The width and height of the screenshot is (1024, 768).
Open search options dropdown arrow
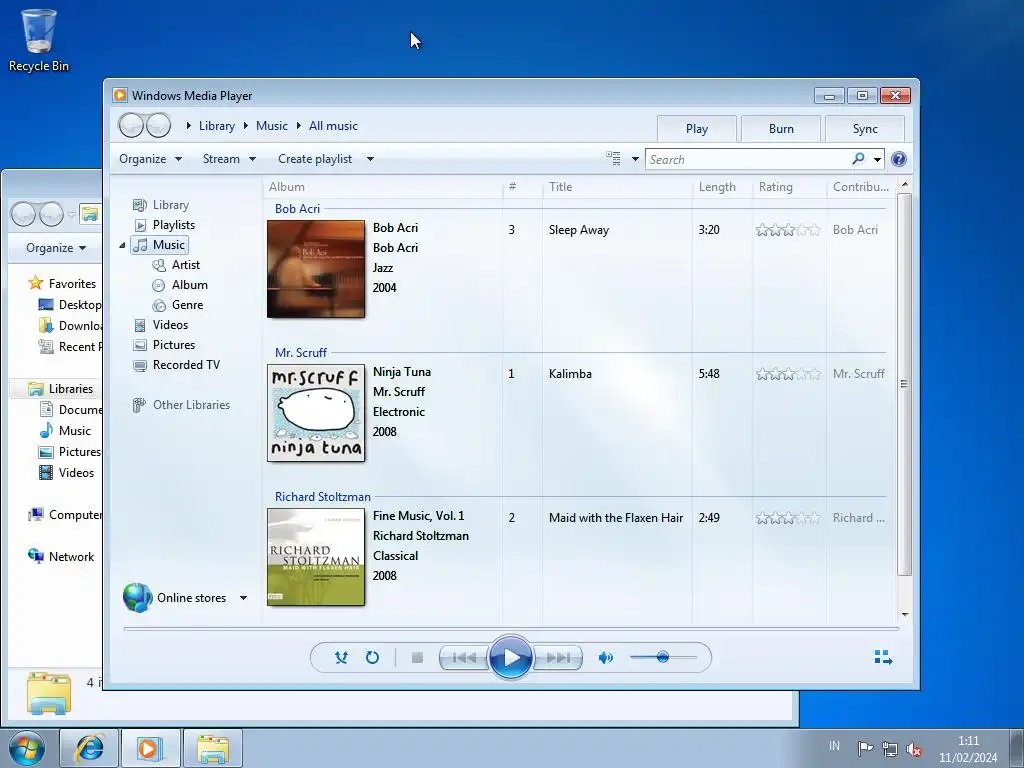tap(877, 159)
